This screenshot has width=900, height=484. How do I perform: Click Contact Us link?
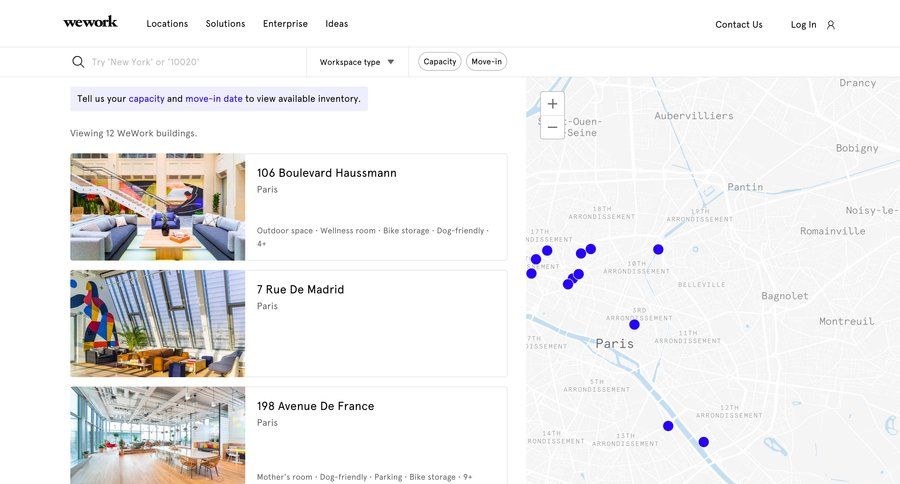pos(739,25)
